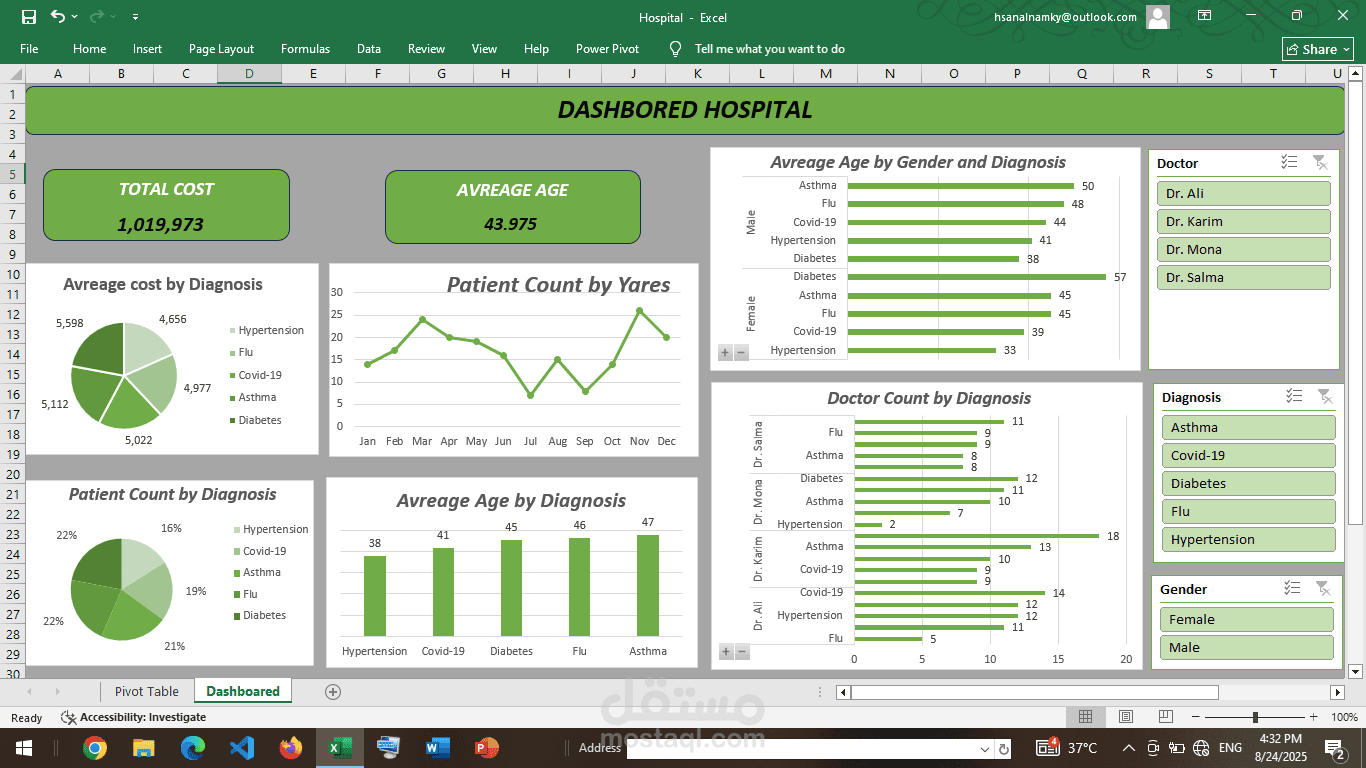
Task: Open Word from the taskbar
Action: 437,747
